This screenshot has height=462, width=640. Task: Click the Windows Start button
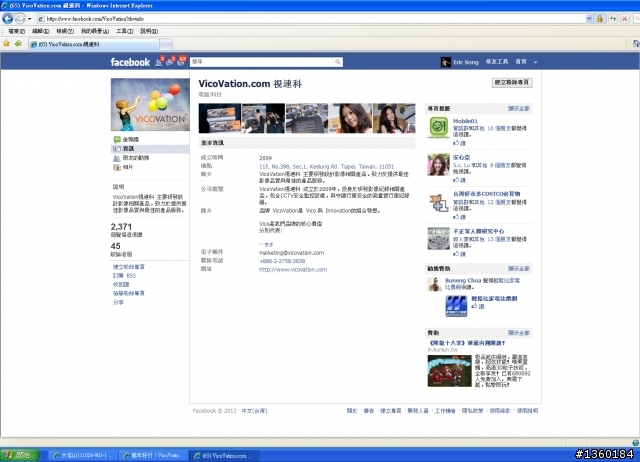(20, 455)
